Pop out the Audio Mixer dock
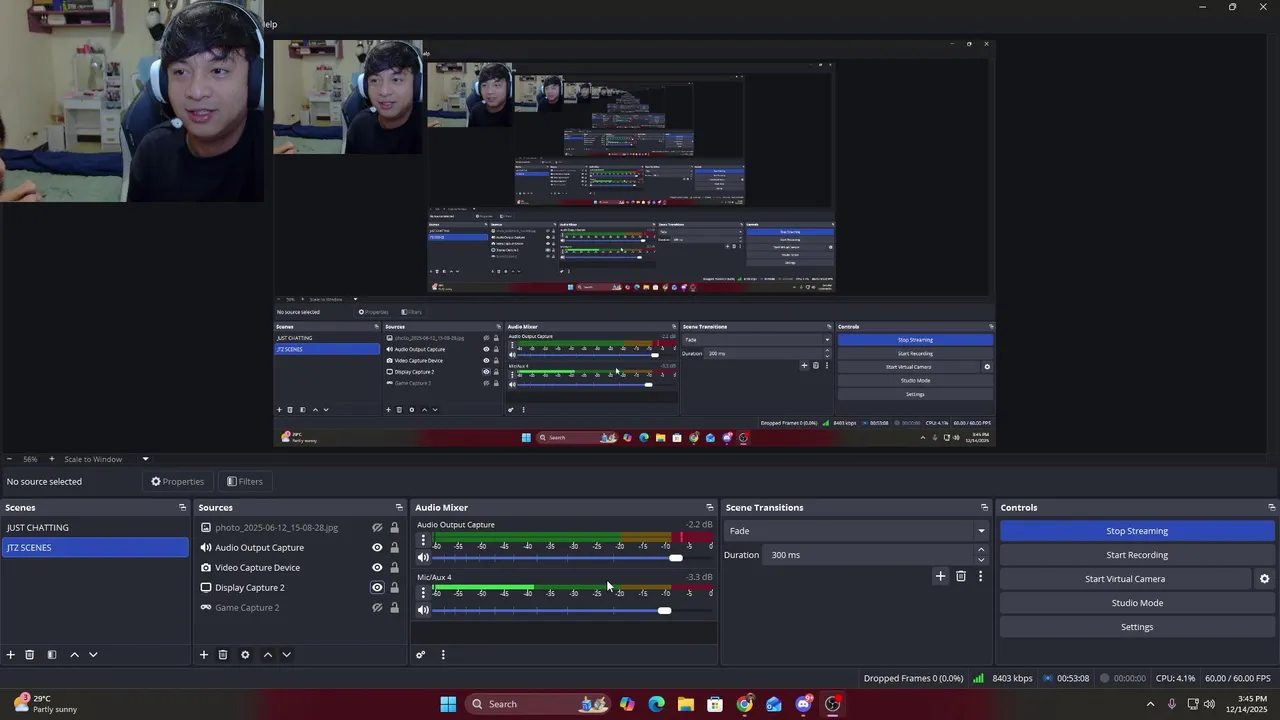This screenshot has width=1280, height=720. (x=710, y=508)
